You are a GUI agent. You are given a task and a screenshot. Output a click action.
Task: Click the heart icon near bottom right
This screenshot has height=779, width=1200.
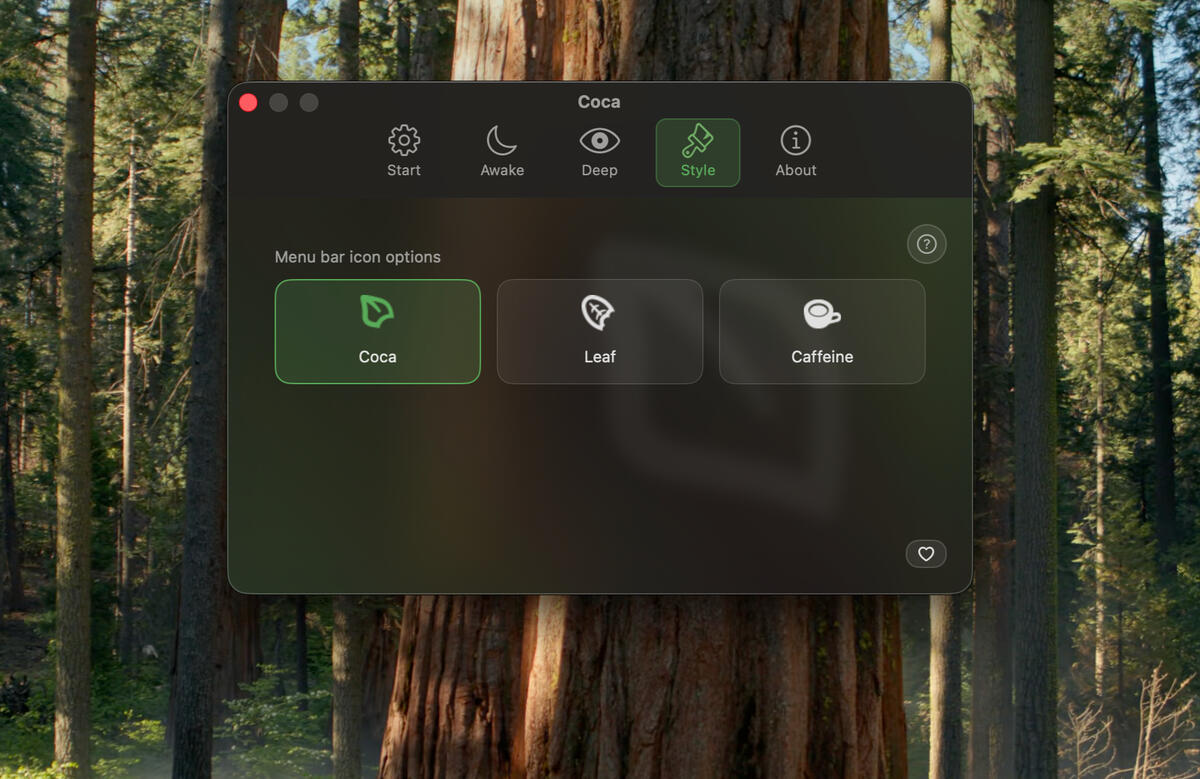click(926, 553)
